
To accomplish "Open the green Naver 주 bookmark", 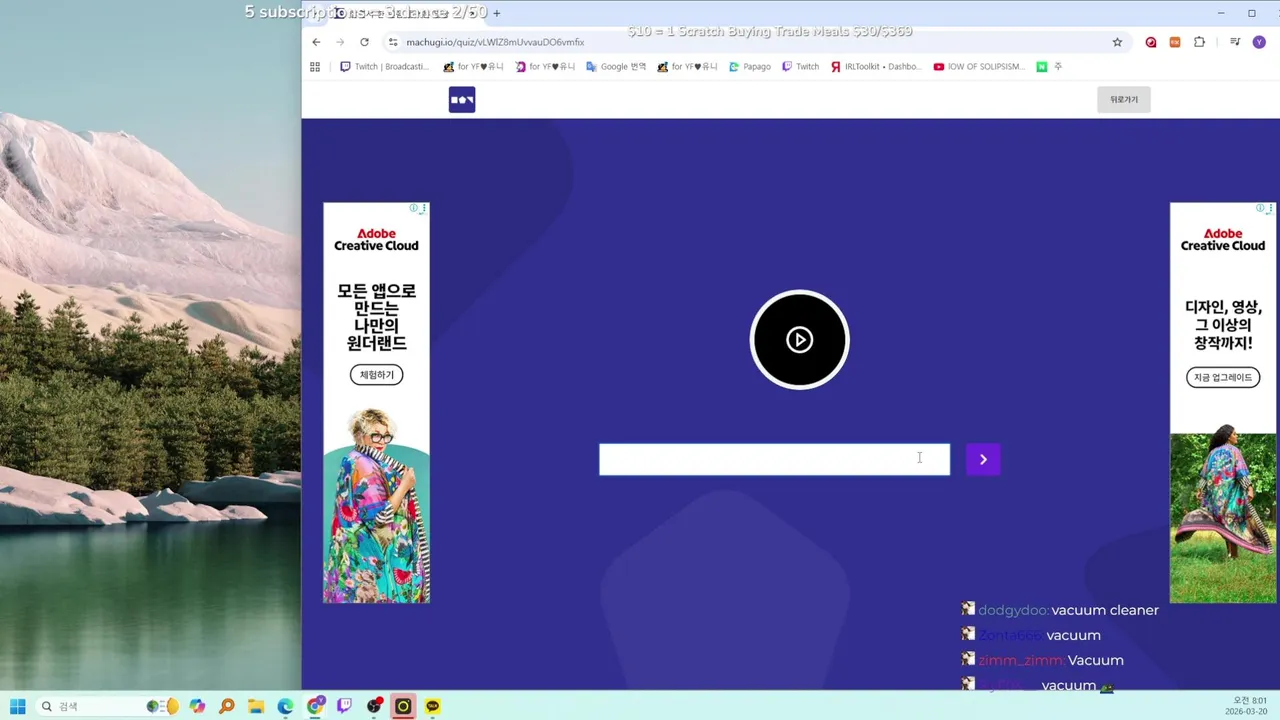I will (x=1049, y=67).
